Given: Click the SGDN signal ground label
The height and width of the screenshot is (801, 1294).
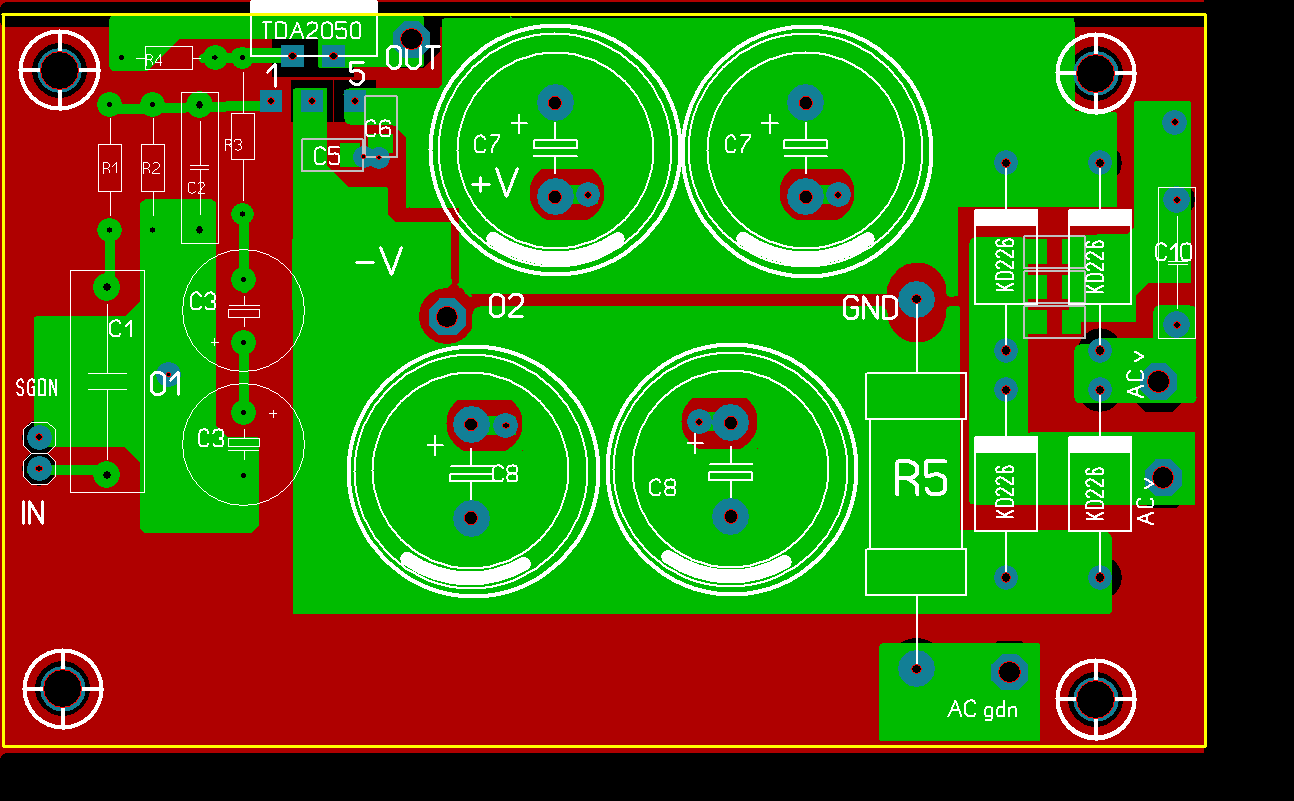Looking at the screenshot, I should (x=37, y=388).
